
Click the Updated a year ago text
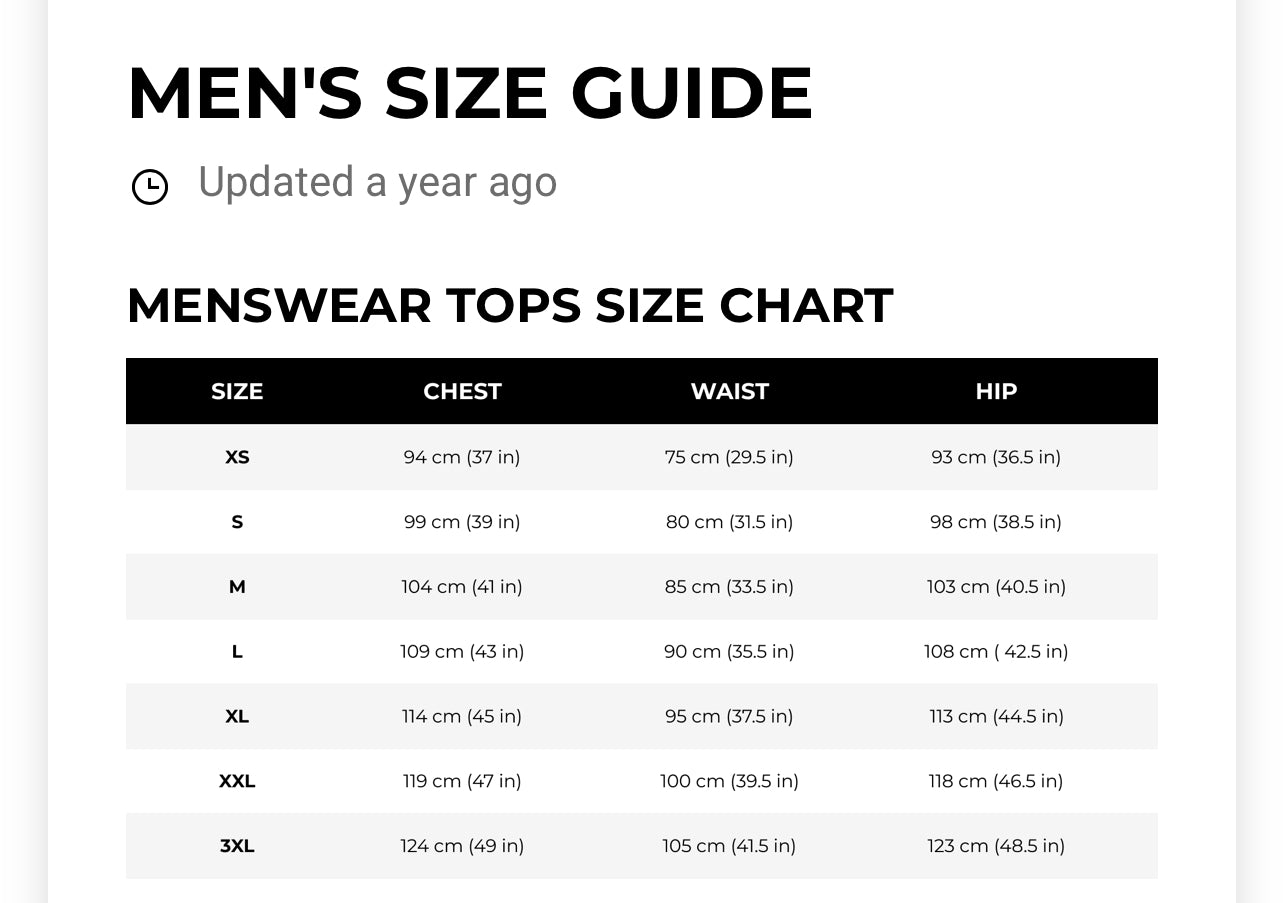(377, 183)
